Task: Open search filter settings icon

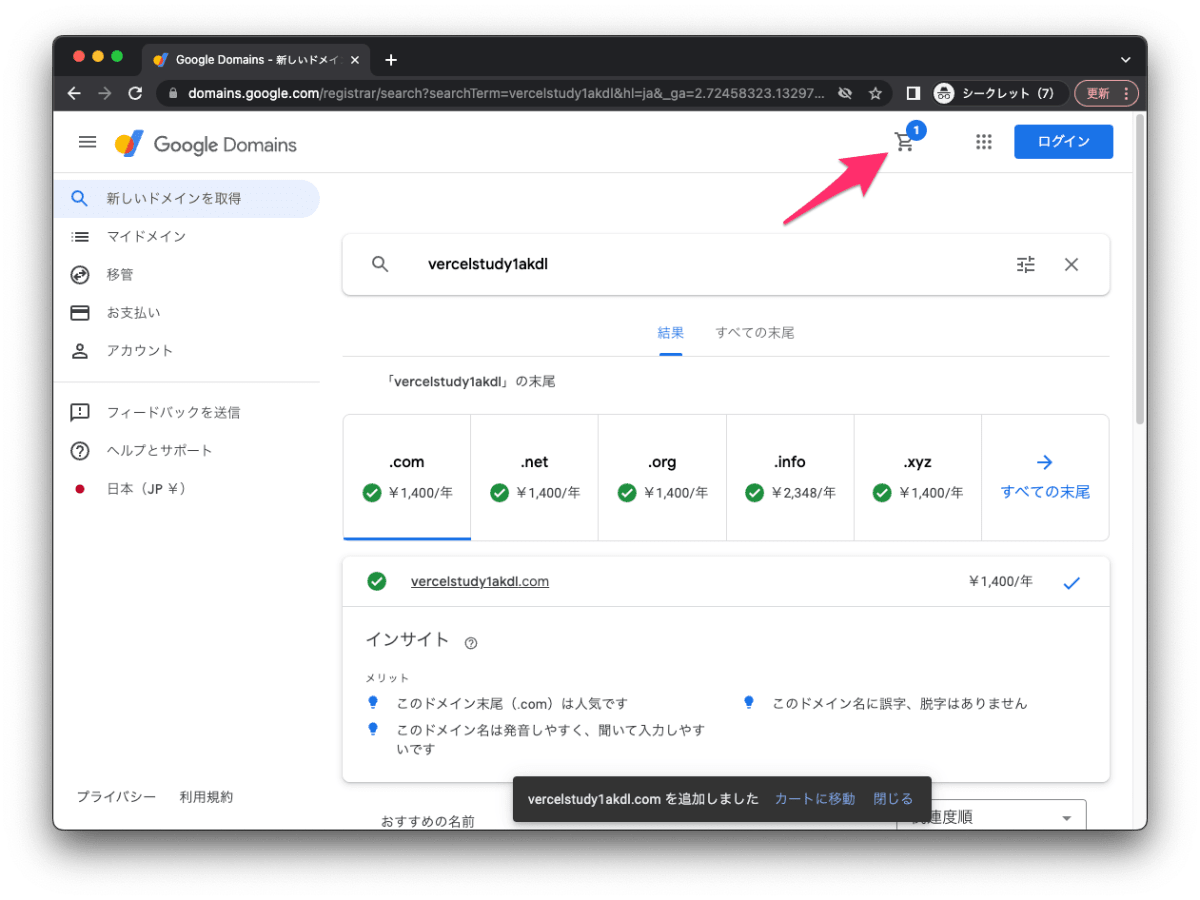Action: (1026, 265)
